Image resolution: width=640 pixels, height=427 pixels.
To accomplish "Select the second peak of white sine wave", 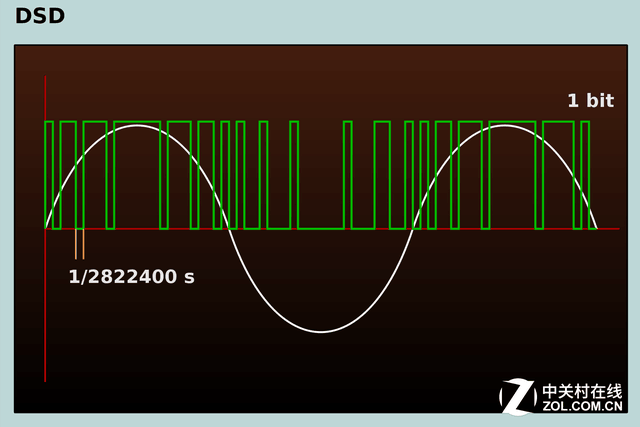I will click(x=505, y=126).
